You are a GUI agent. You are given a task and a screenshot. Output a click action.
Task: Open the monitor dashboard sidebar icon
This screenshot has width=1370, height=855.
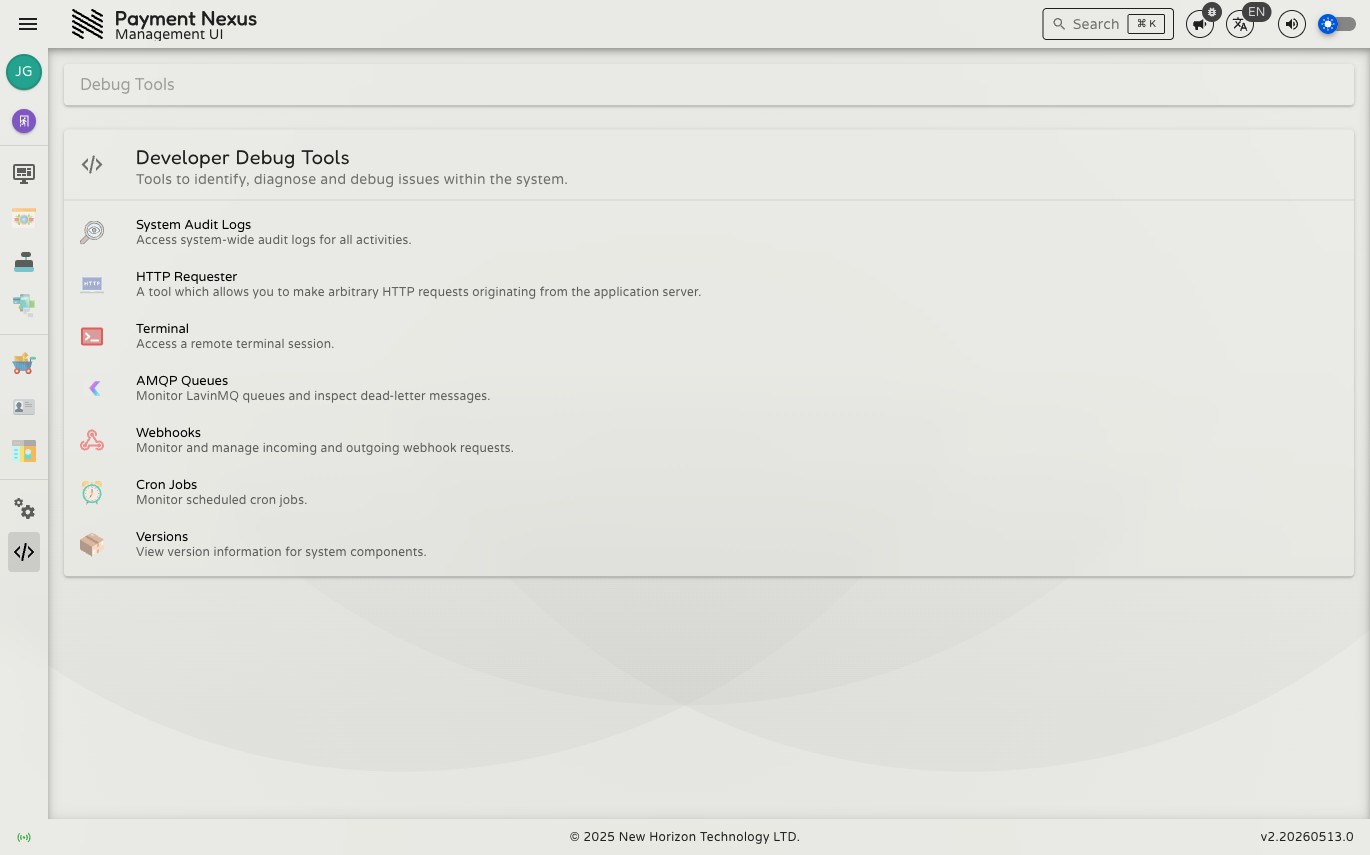click(24, 174)
